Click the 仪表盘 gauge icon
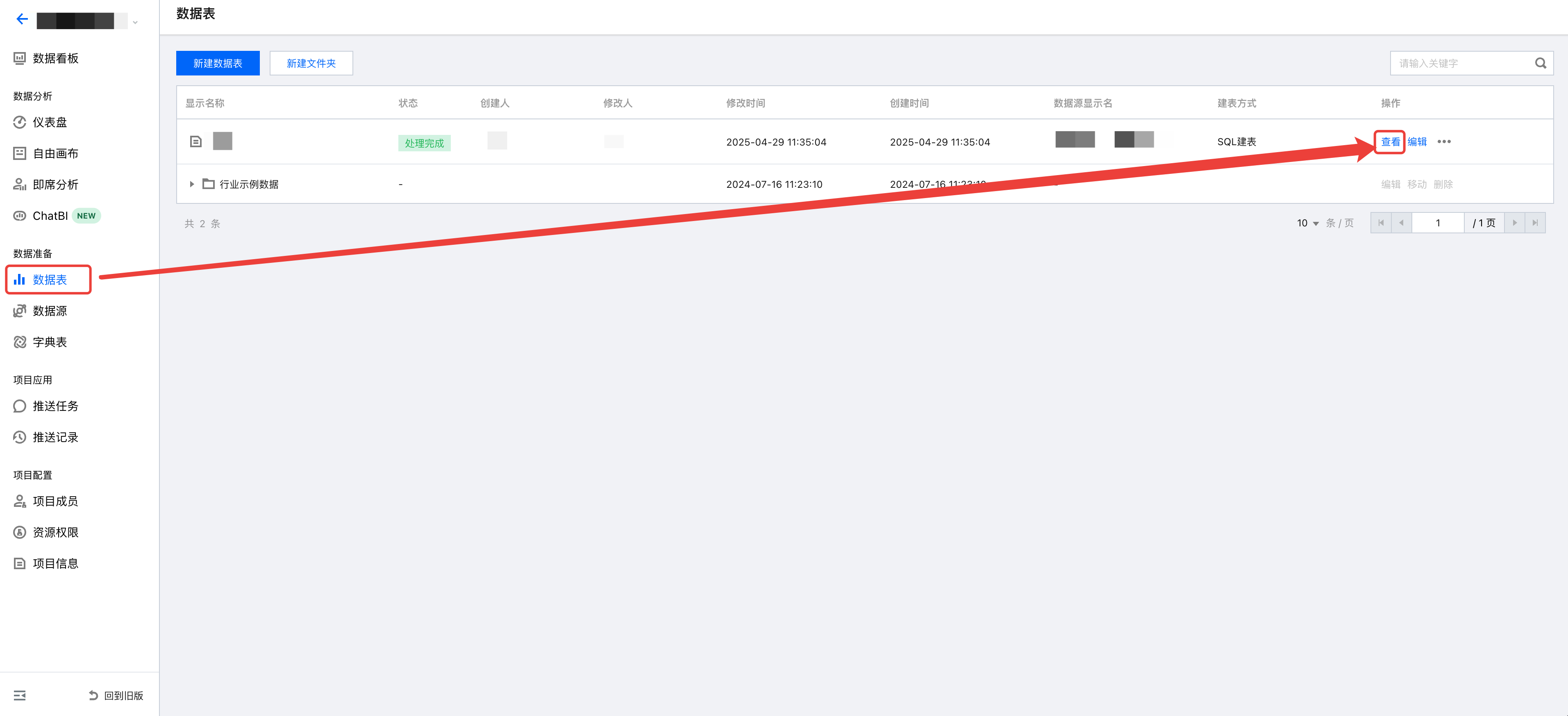 click(20, 122)
